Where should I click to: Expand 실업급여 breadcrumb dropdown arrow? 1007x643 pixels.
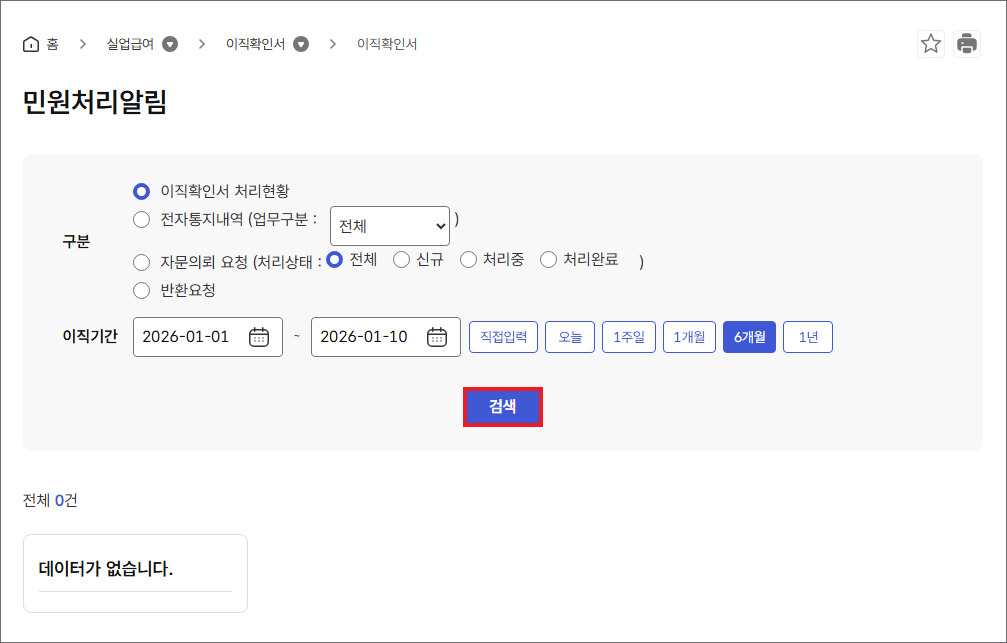coord(170,44)
